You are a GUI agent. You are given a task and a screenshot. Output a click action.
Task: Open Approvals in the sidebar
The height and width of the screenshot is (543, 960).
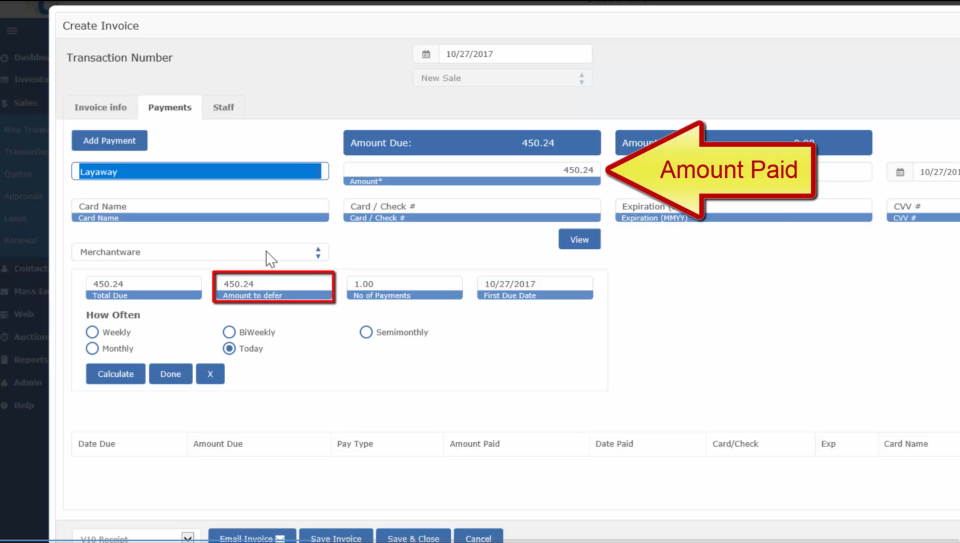point(23,197)
